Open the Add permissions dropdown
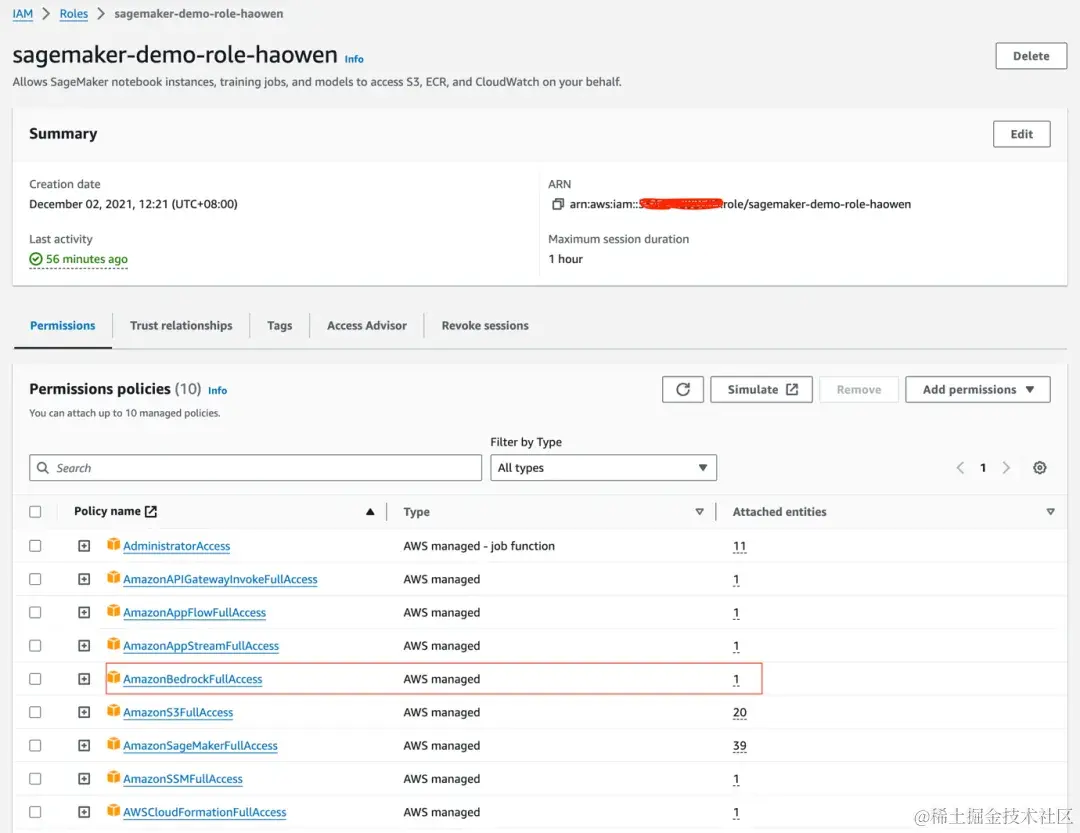 [x=977, y=389]
